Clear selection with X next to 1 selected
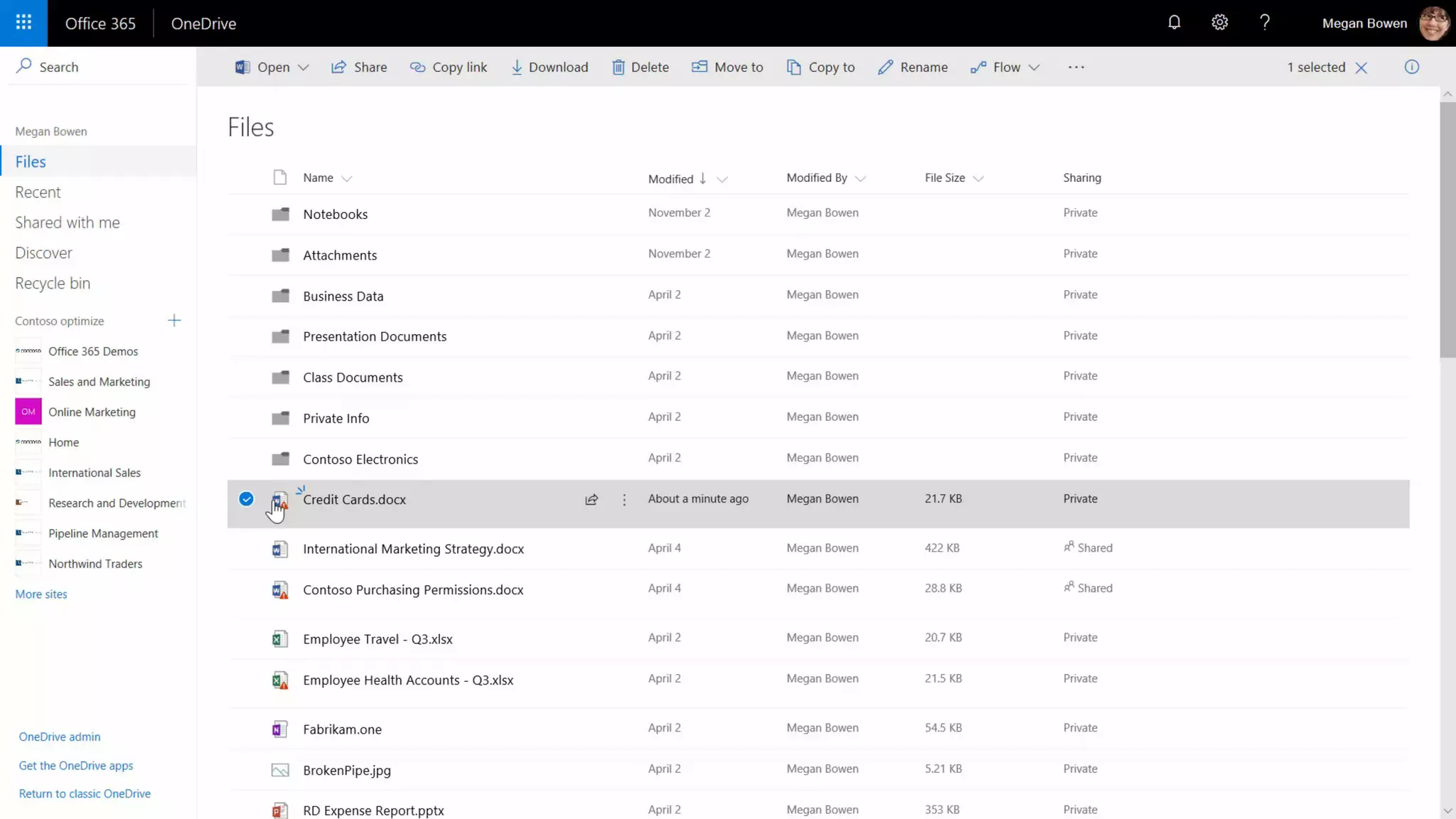The height and width of the screenshot is (819, 1456). (x=1361, y=68)
